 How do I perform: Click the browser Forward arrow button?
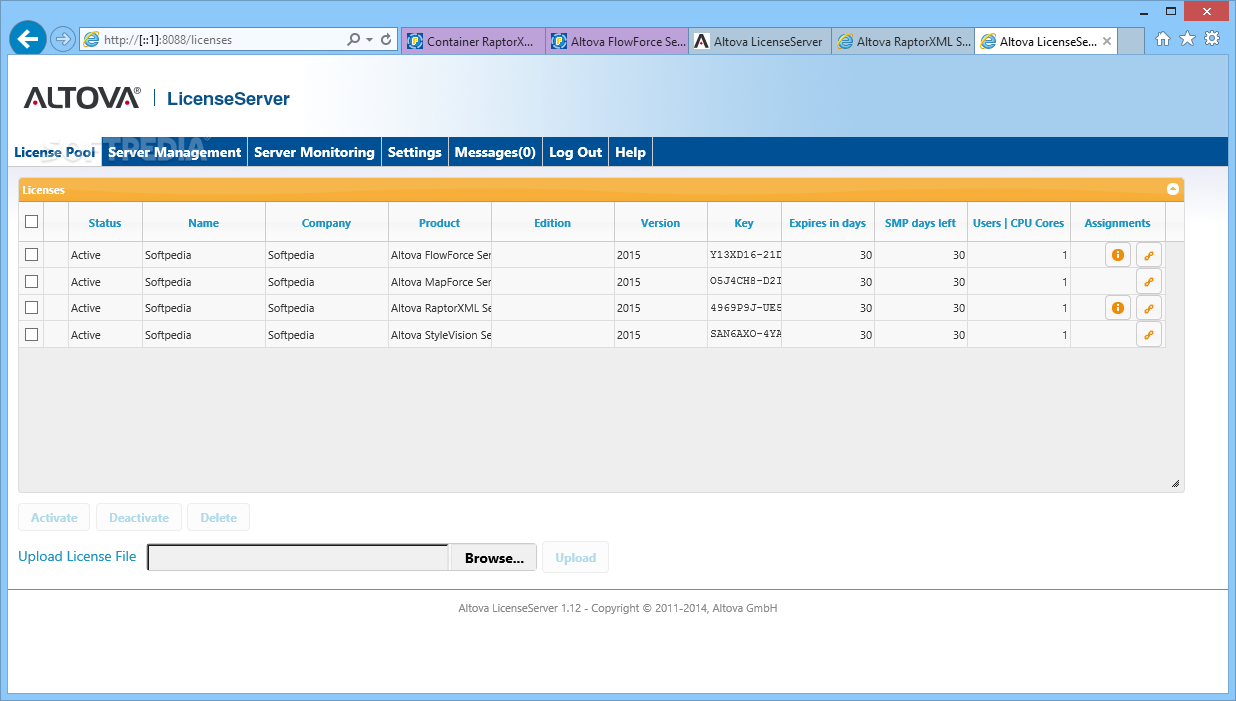[x=62, y=39]
